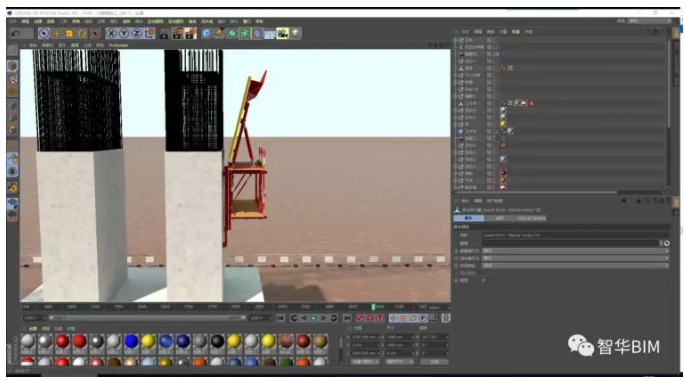
Task: Select the bright blue material sphere
Action: pyautogui.click(x=131, y=341)
